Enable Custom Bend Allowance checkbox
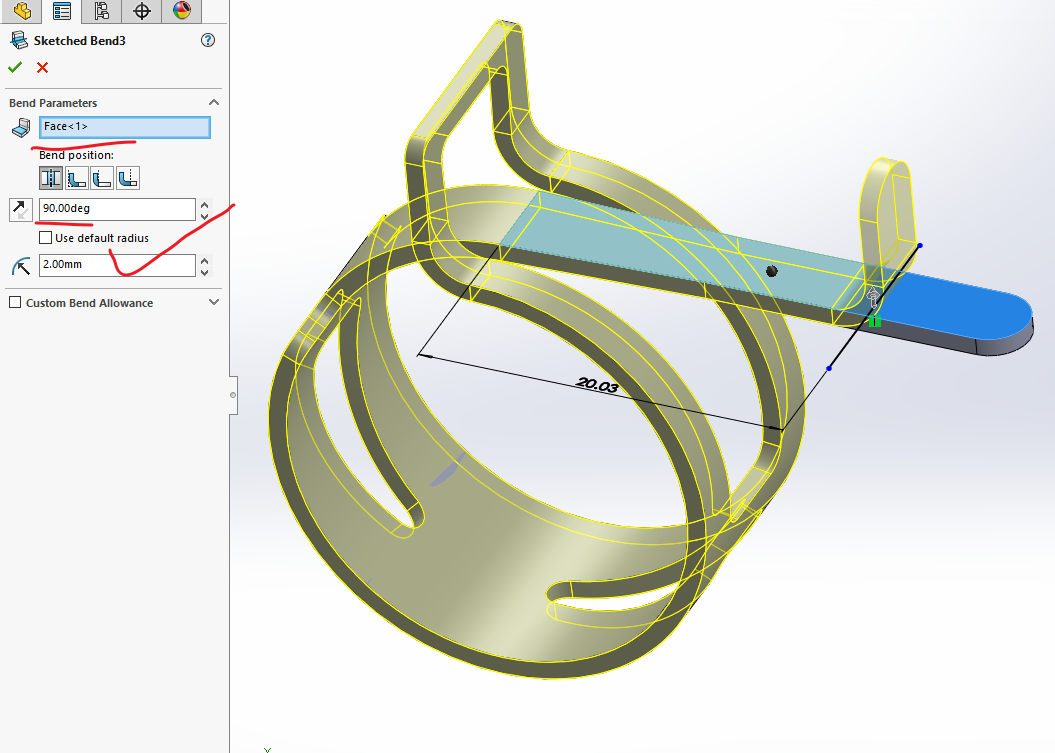This screenshot has height=753, width=1055. pyautogui.click(x=15, y=303)
